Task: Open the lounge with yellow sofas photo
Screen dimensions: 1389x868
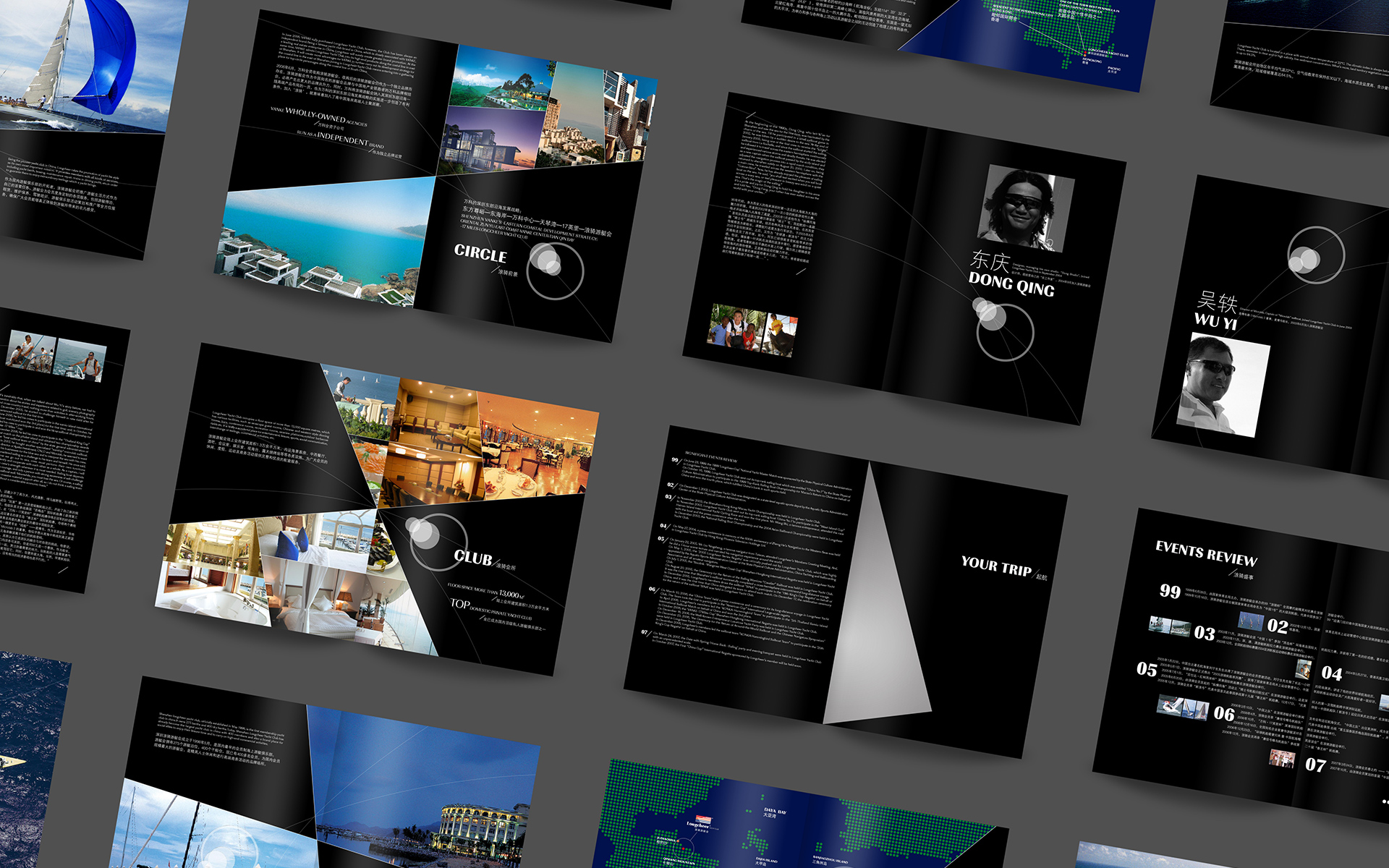Action: click(x=435, y=416)
